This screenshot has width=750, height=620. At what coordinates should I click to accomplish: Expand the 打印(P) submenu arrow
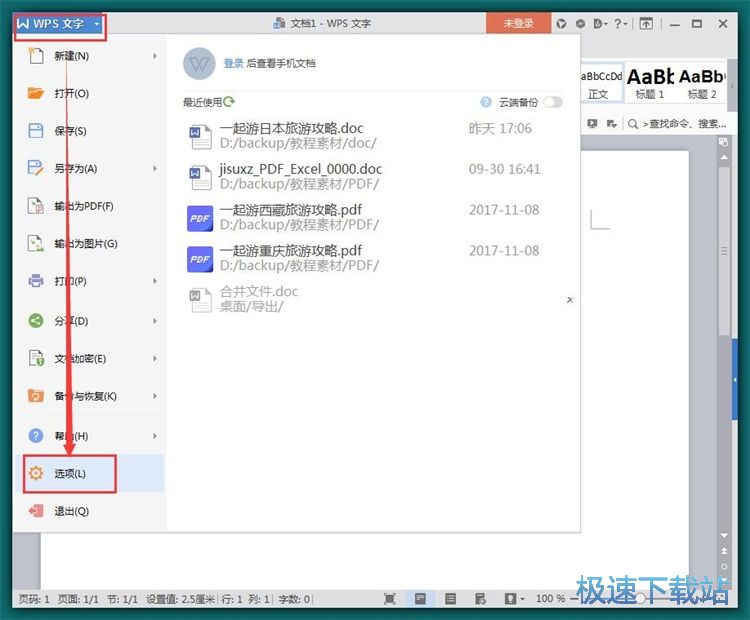tap(154, 281)
